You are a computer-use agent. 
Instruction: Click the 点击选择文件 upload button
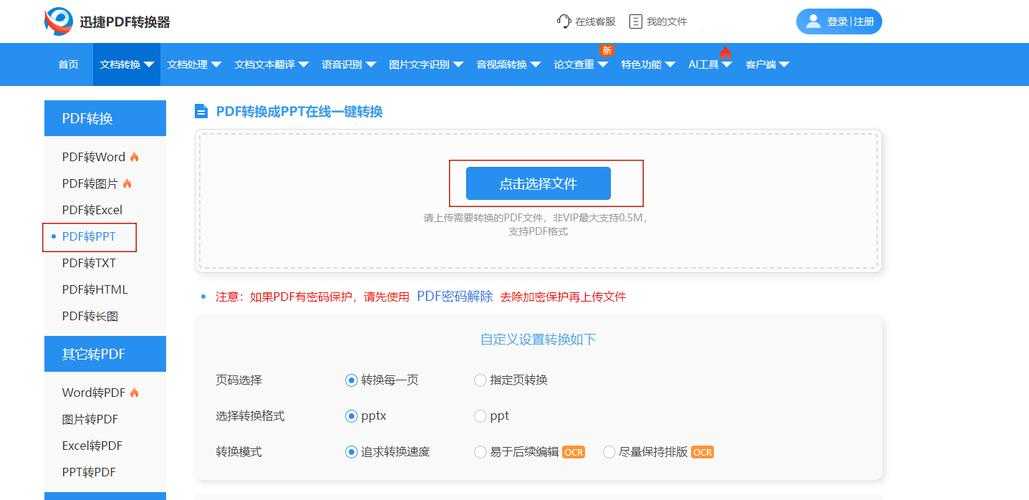(538, 184)
